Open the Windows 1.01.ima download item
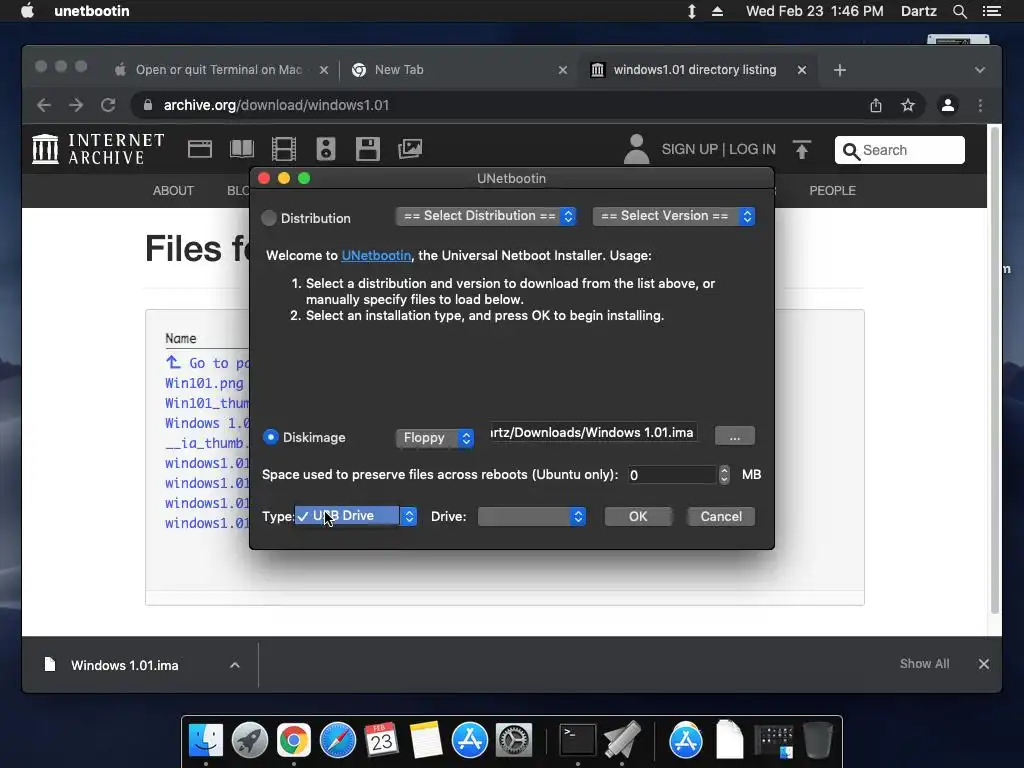Viewport: 1024px width, 768px height. [x=124, y=665]
